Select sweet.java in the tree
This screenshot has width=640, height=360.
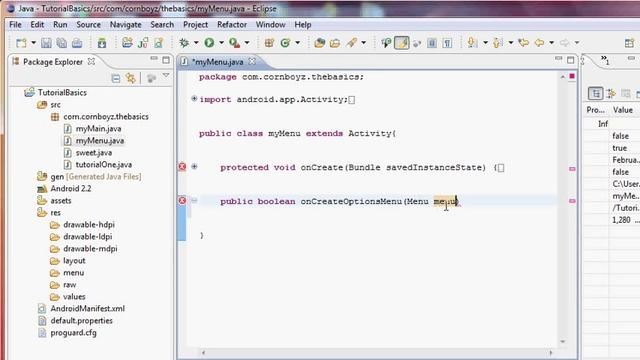93,153
